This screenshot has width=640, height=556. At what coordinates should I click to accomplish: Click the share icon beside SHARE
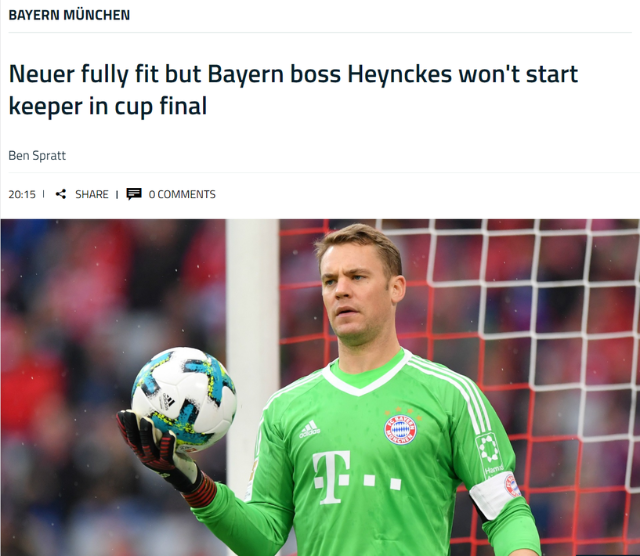coord(61,194)
